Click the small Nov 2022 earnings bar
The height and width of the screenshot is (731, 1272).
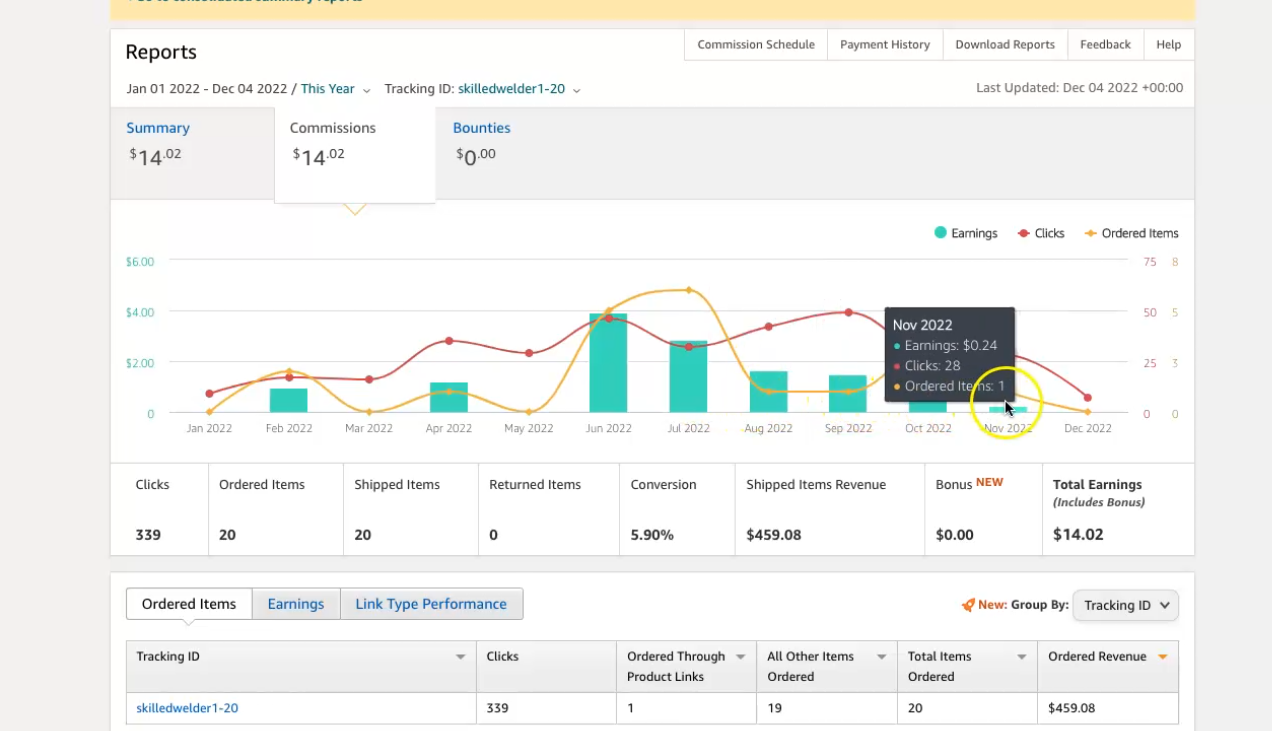1008,410
